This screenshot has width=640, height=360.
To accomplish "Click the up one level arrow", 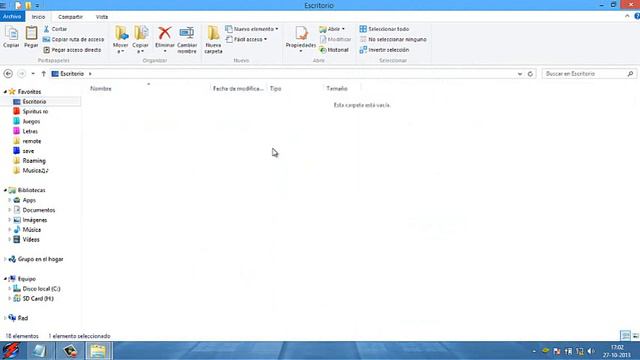I will (44, 74).
